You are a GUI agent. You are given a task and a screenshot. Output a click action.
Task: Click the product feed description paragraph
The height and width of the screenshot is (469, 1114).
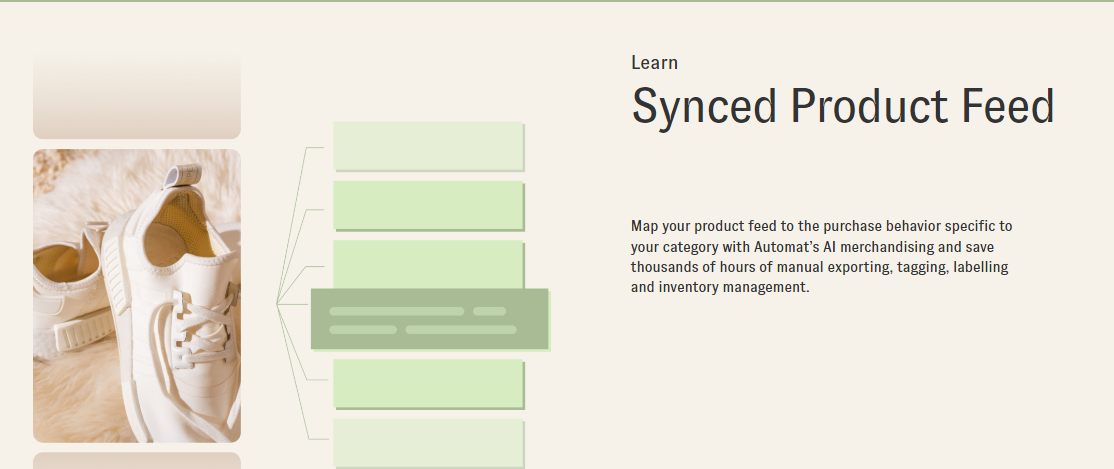click(821, 257)
